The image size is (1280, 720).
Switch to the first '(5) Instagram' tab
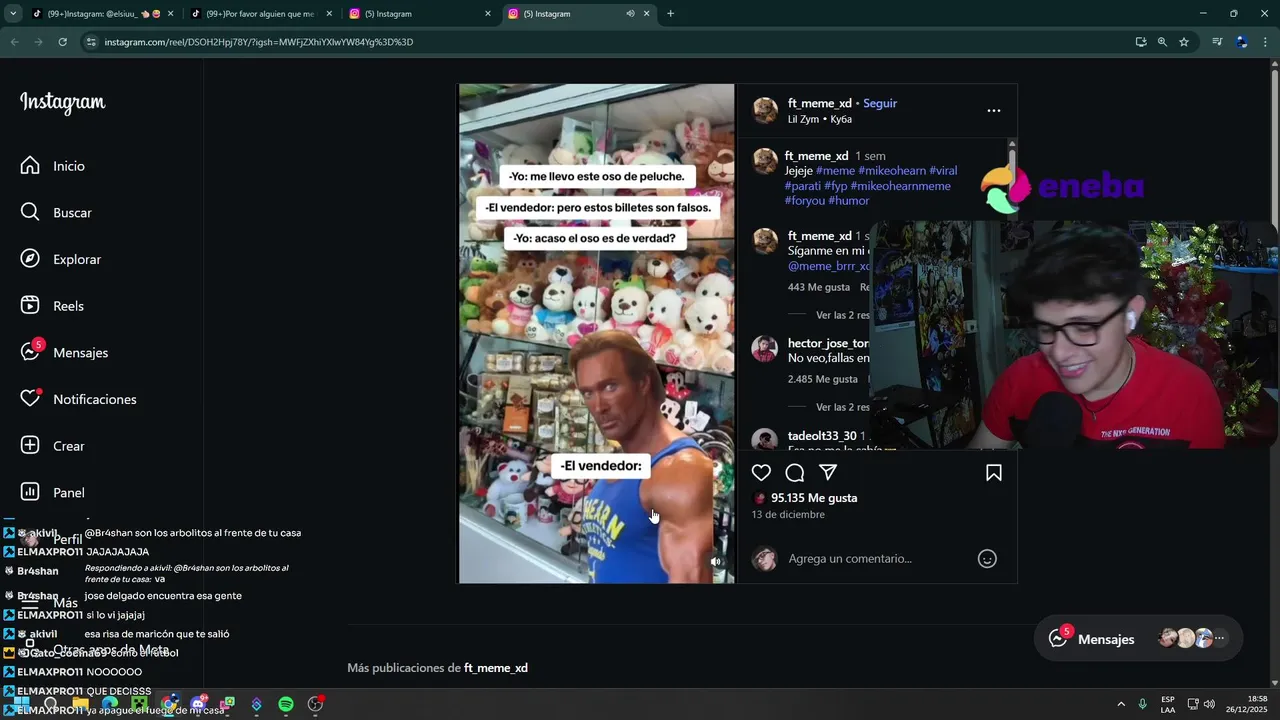click(x=420, y=14)
